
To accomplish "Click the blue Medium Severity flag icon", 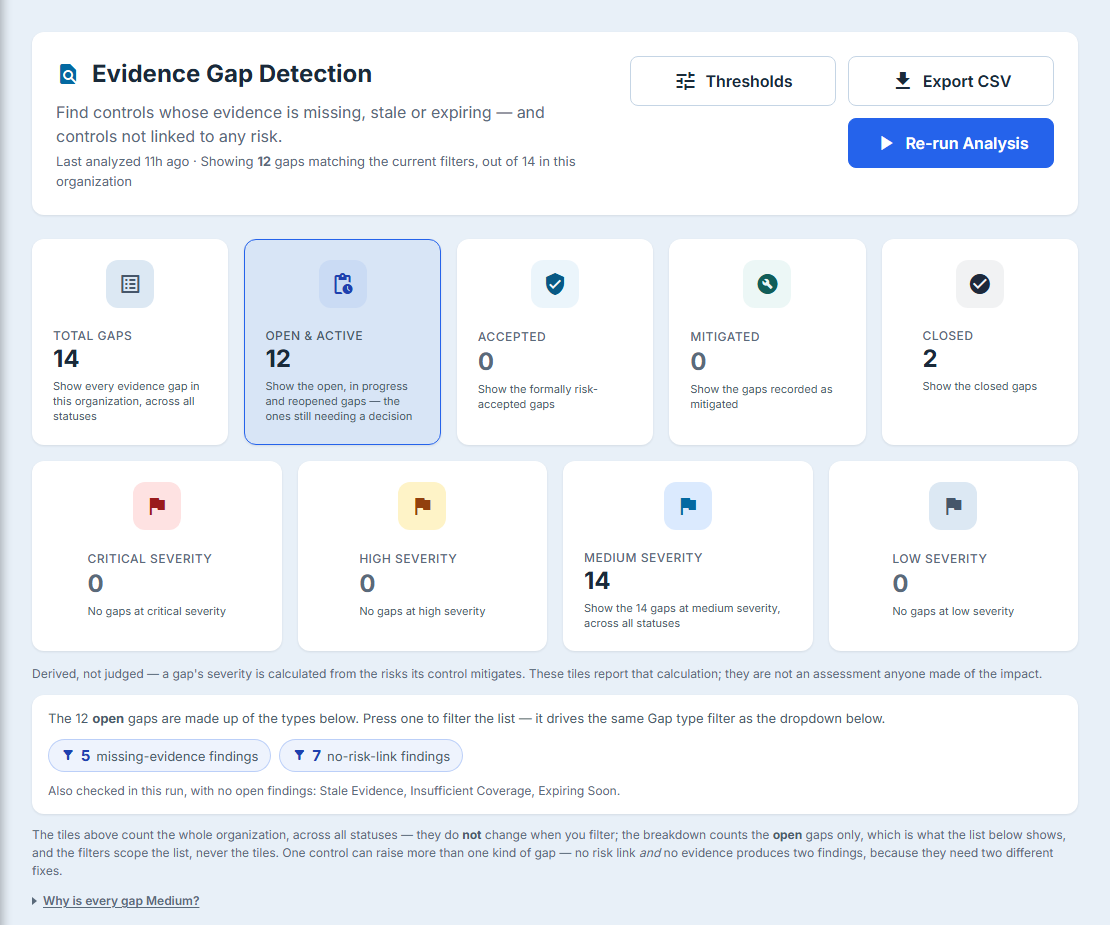I will (x=688, y=506).
